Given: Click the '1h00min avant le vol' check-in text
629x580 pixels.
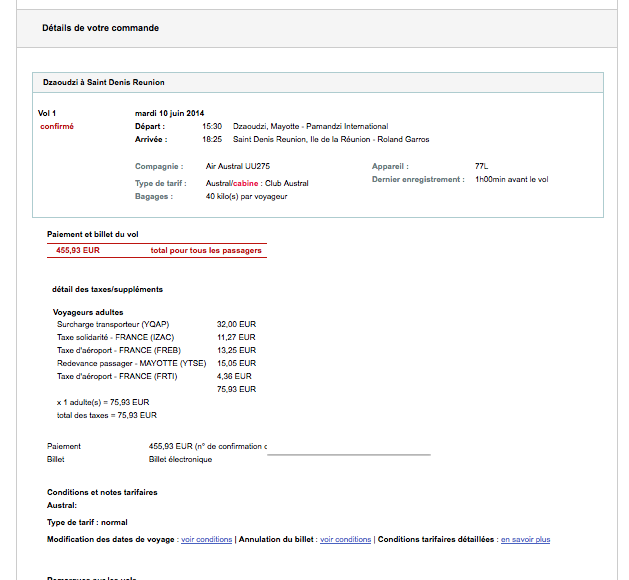Looking at the screenshot, I should (x=511, y=180).
